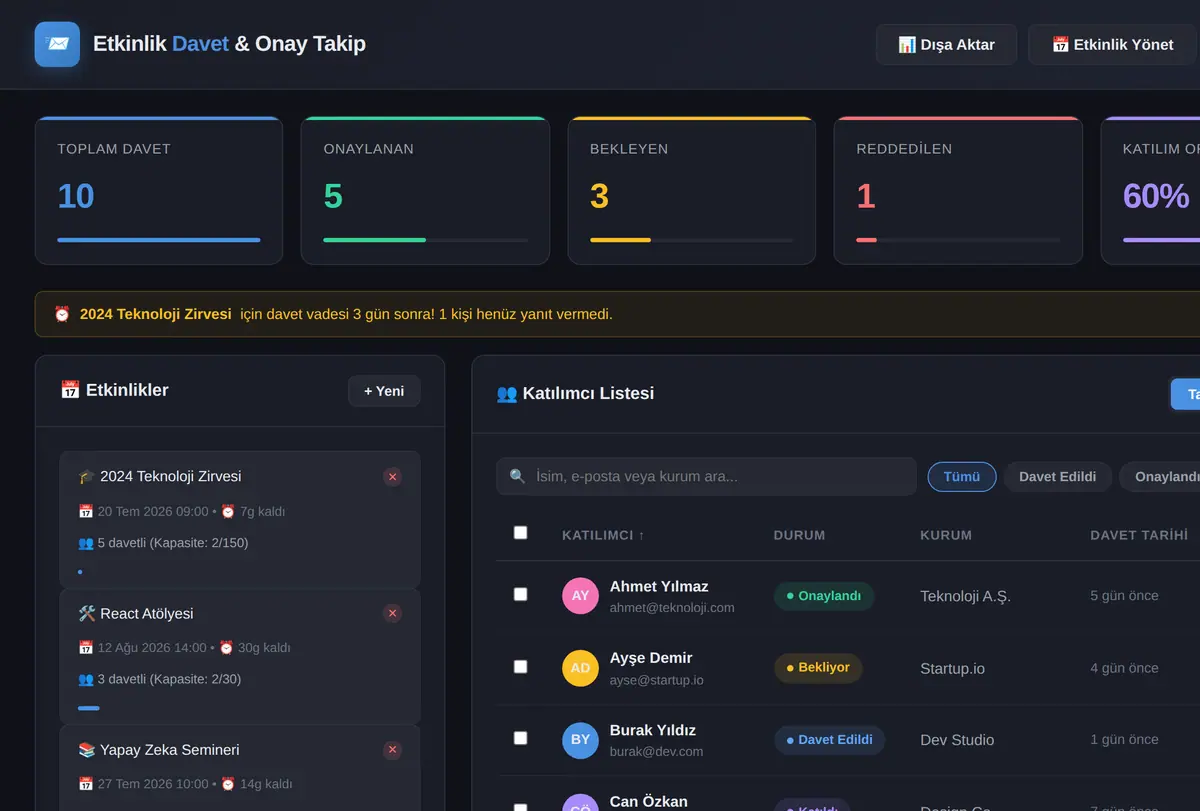Check the box for Ahmet Yılmaz
The height and width of the screenshot is (811, 1200).
click(520, 594)
